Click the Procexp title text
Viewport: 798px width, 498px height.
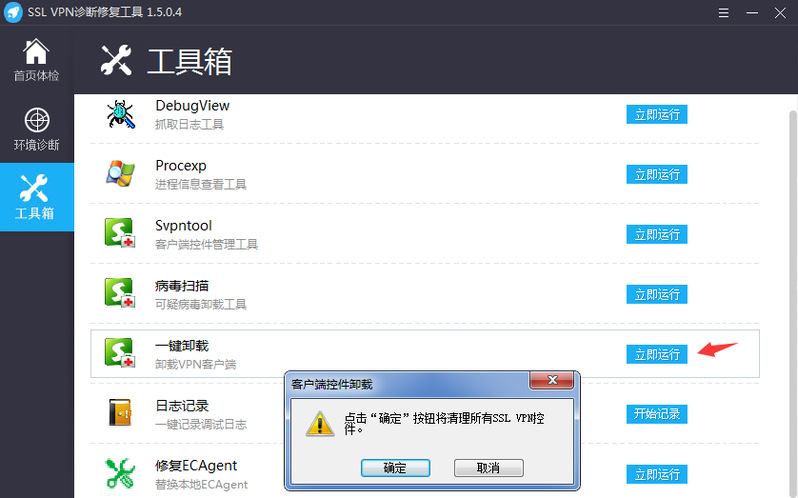point(181,166)
